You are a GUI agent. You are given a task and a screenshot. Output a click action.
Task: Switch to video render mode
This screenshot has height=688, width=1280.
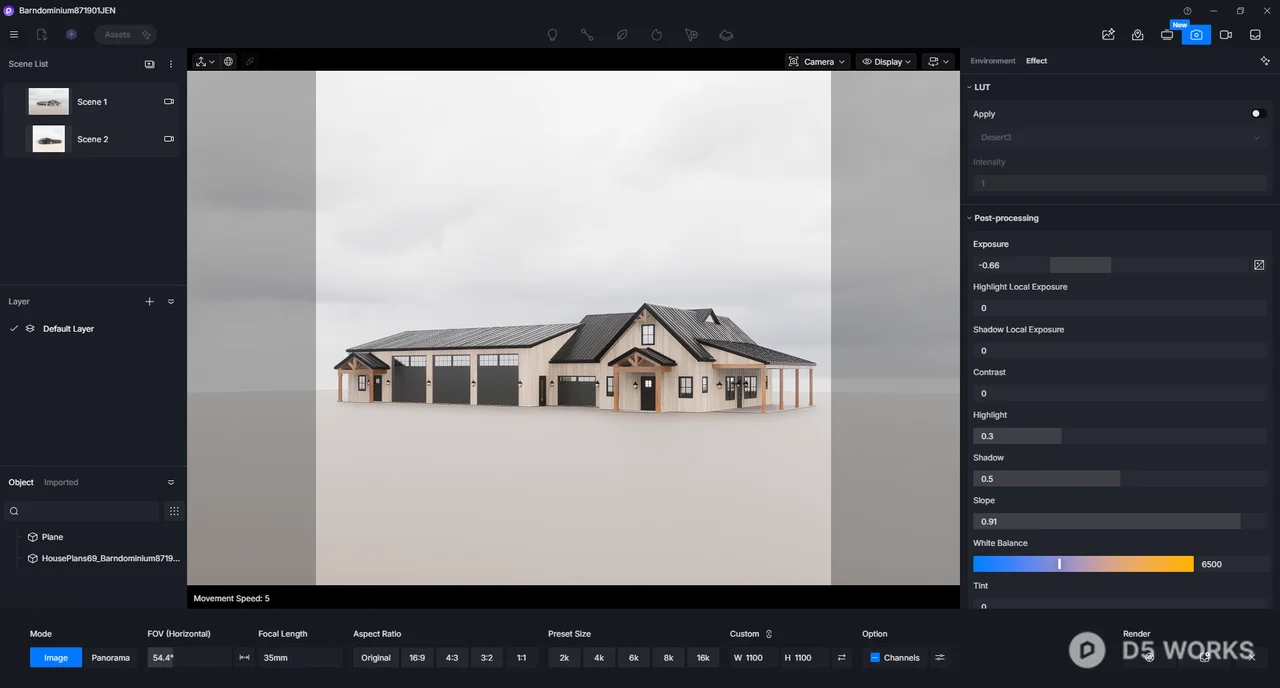click(x=1226, y=35)
